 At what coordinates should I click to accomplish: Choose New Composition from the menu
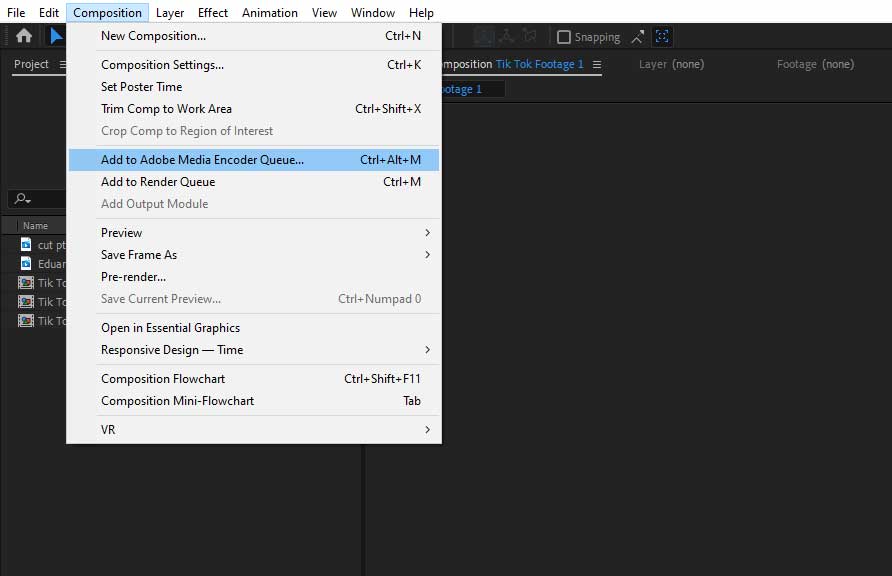point(155,35)
